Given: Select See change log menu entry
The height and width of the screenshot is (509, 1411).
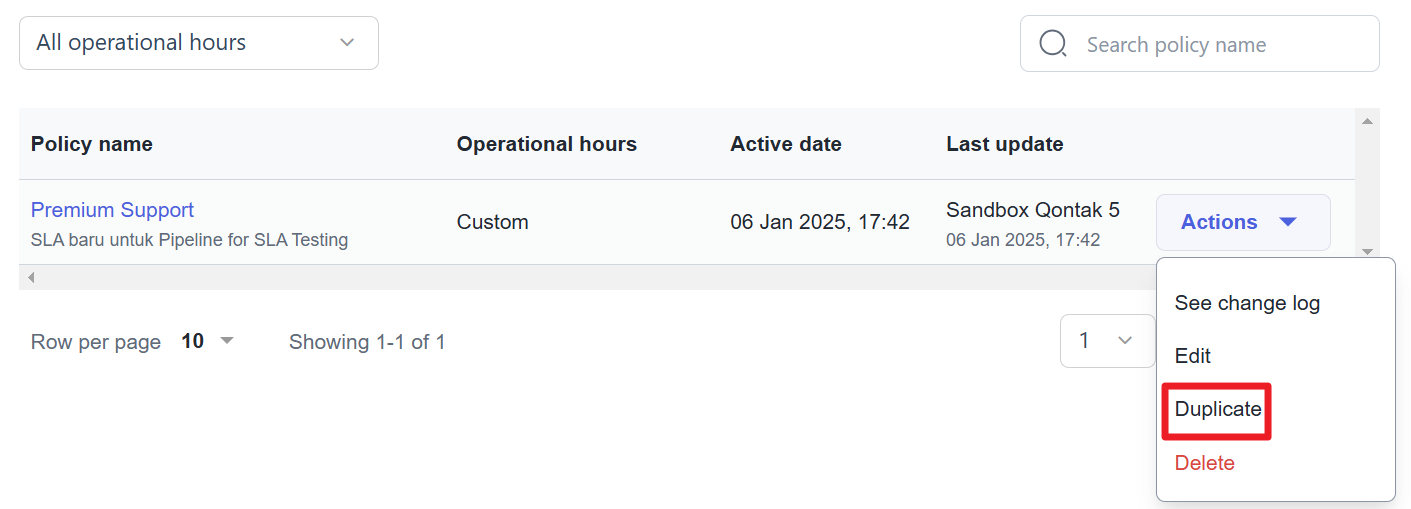Looking at the screenshot, I should [x=1247, y=303].
